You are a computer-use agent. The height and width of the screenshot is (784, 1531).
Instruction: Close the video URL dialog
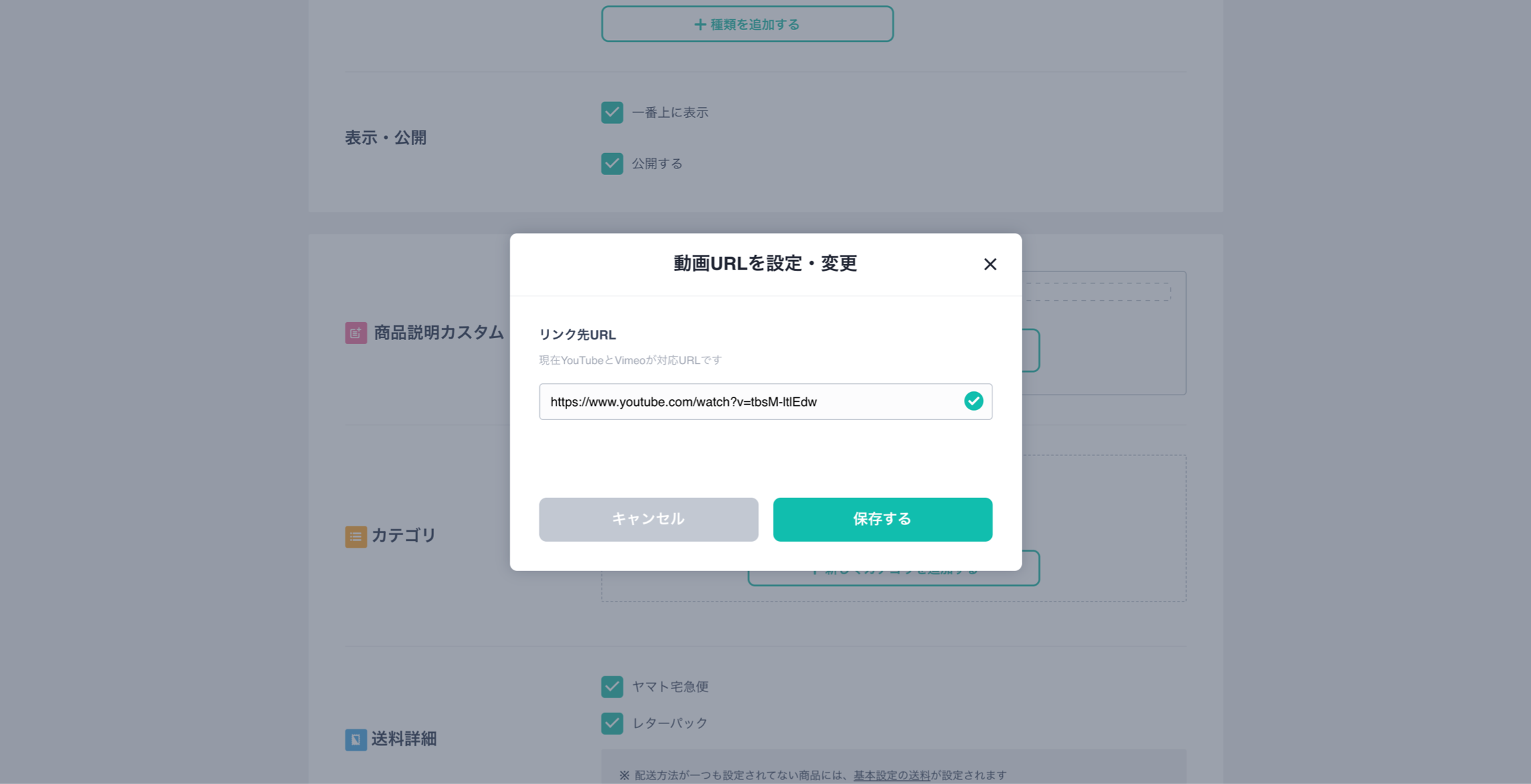click(x=990, y=264)
